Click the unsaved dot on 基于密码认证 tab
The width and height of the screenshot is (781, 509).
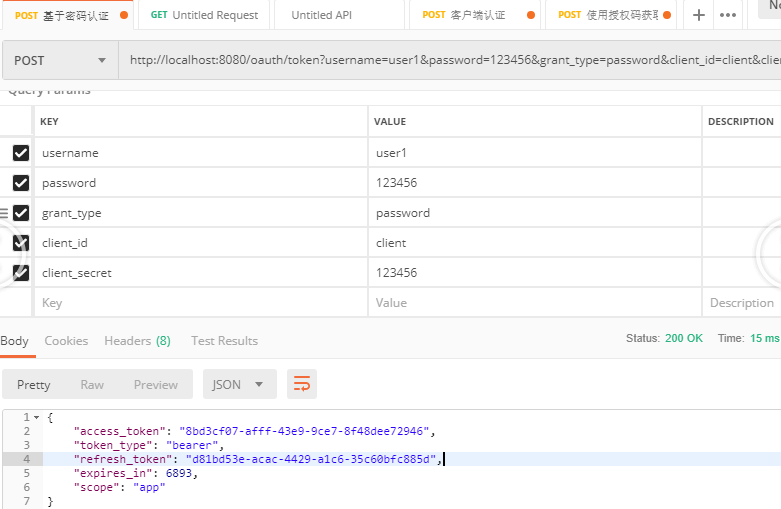[124, 15]
